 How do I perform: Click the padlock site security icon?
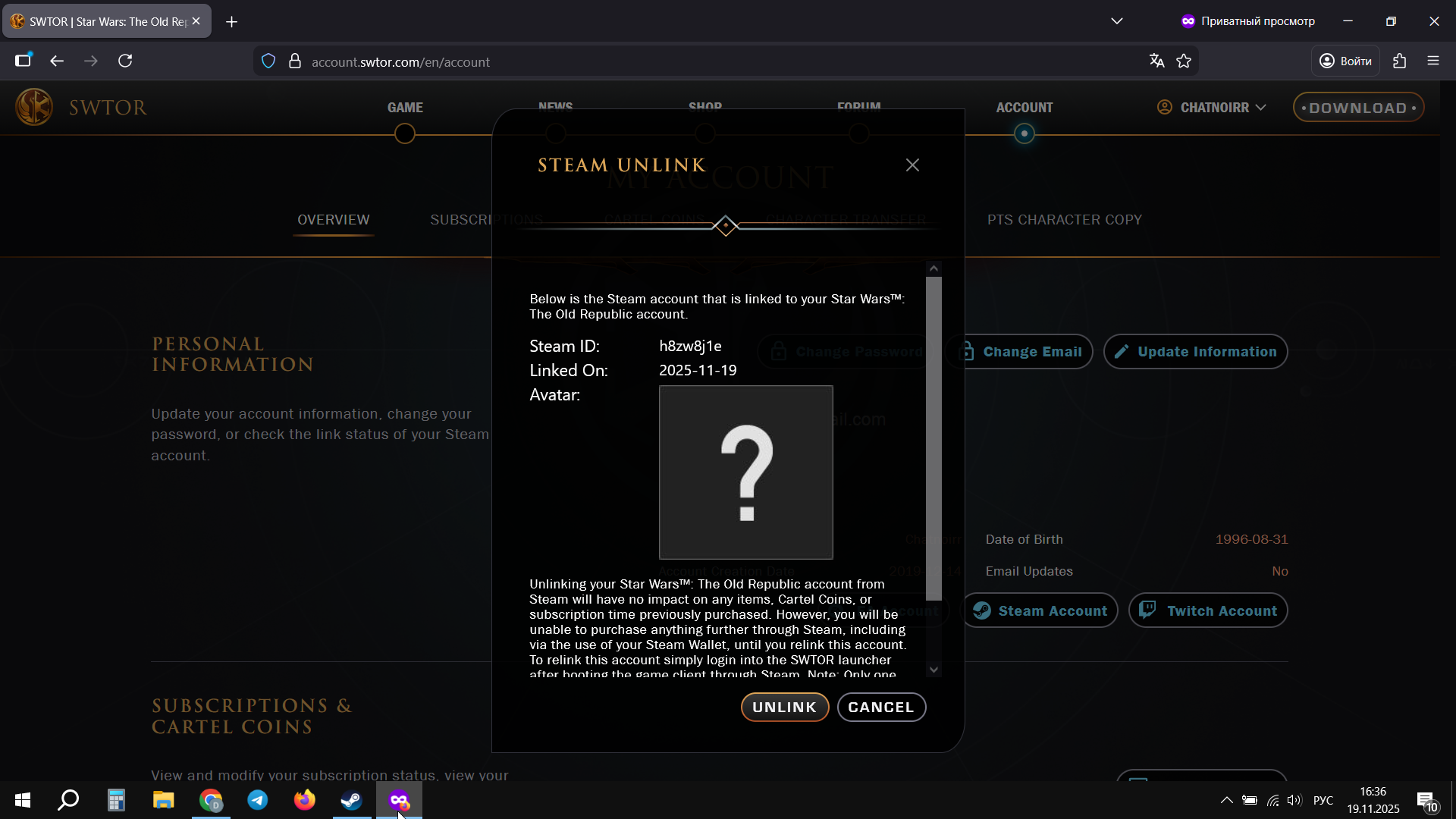(295, 61)
